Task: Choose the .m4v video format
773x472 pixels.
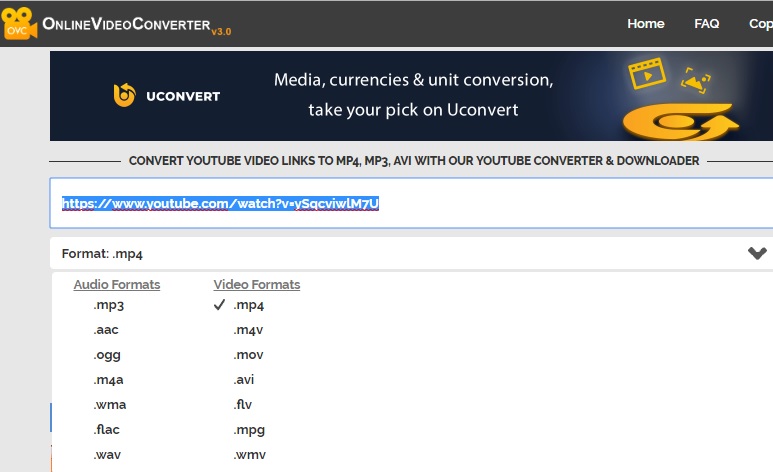Action: click(x=248, y=330)
